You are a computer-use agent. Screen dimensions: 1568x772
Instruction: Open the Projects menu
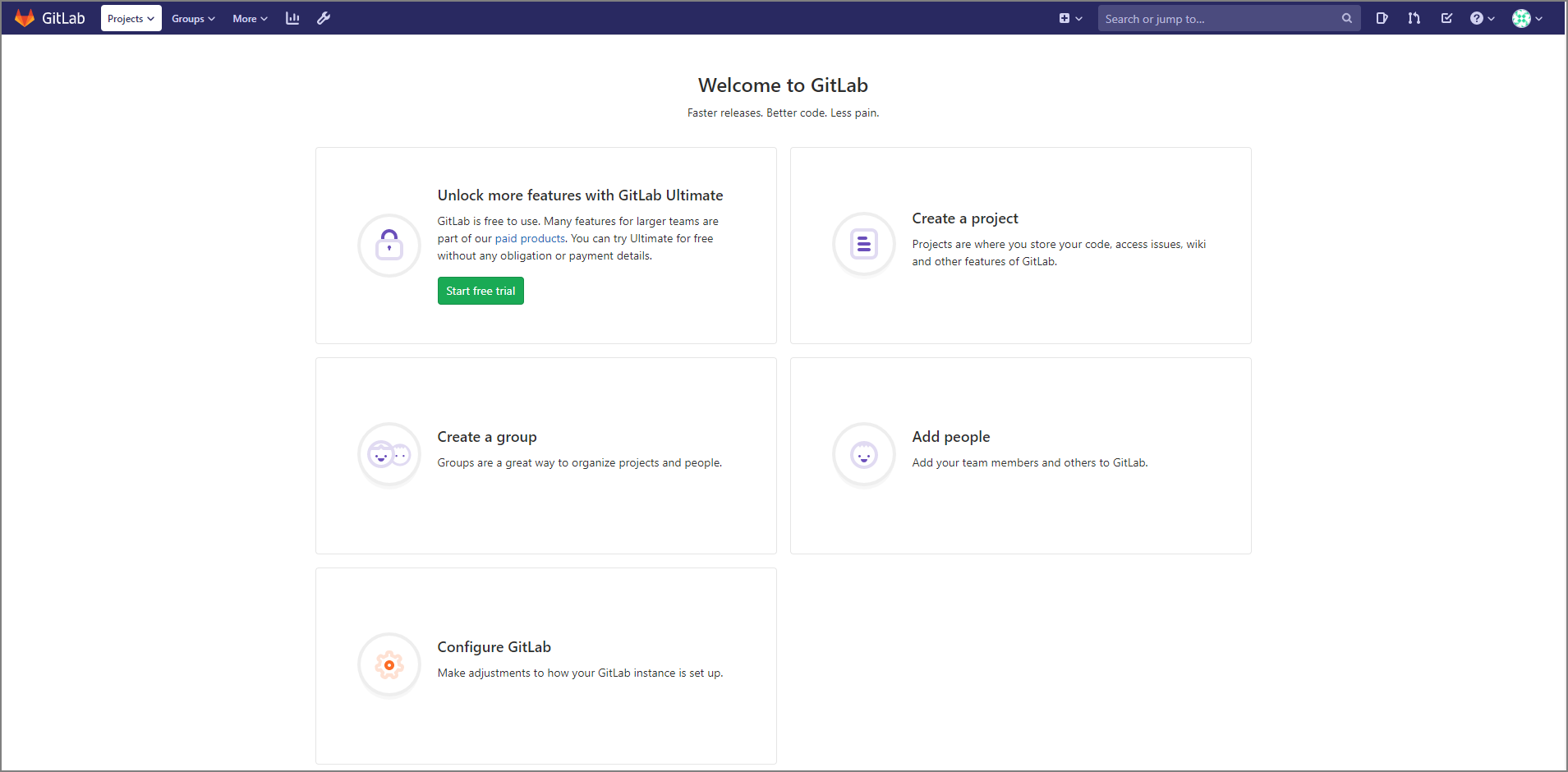click(x=131, y=18)
